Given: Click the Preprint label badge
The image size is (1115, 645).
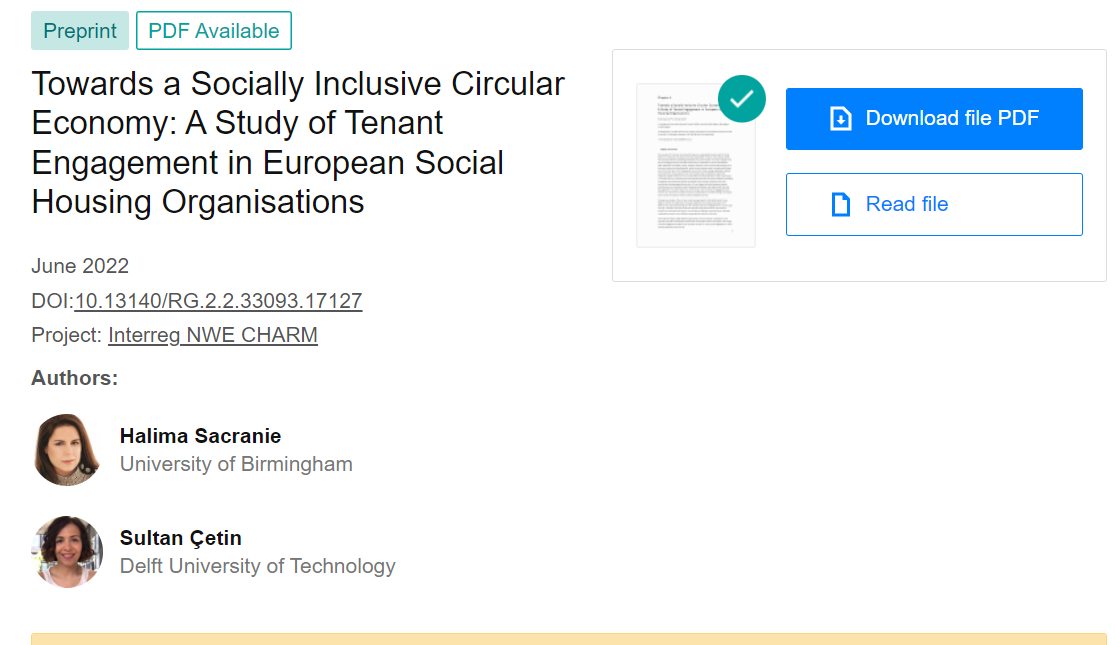Looking at the screenshot, I should [x=80, y=31].
